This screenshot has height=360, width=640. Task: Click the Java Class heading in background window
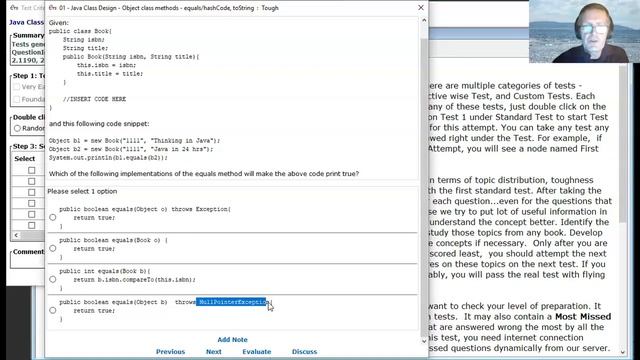pos(27,22)
